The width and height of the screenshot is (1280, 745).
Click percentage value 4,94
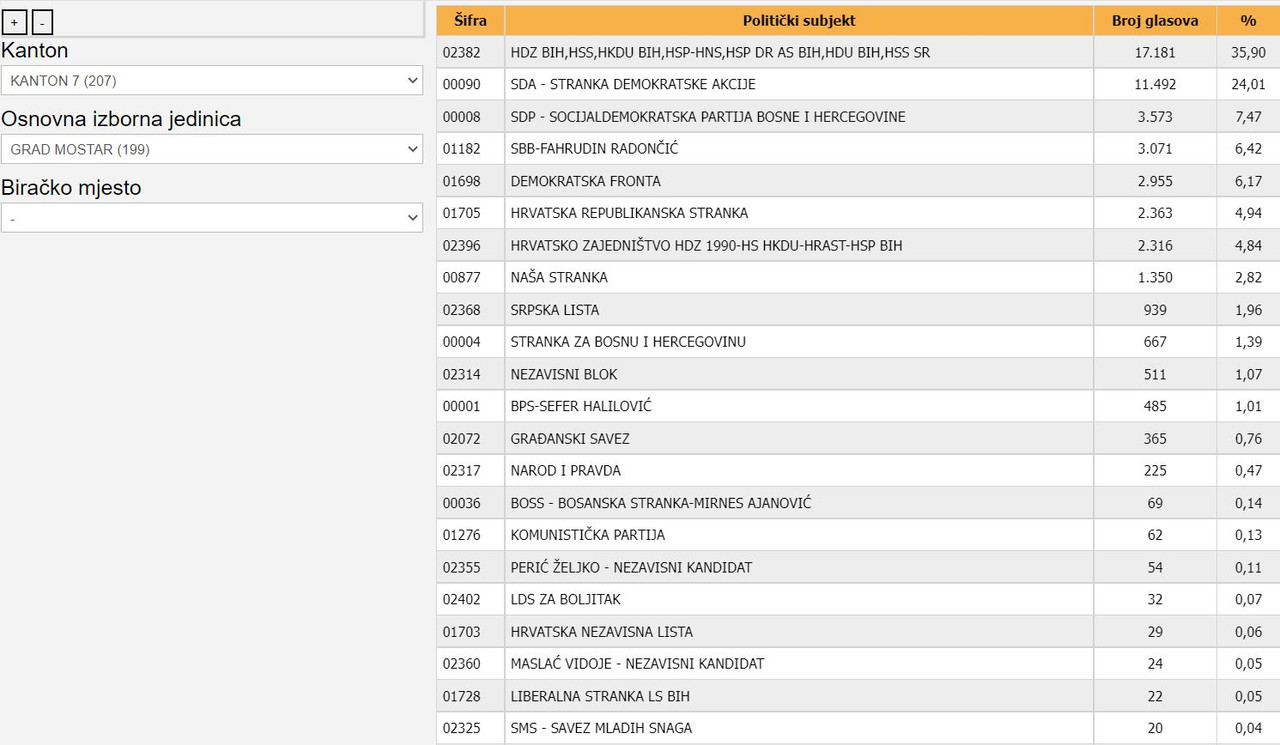(x=1248, y=213)
